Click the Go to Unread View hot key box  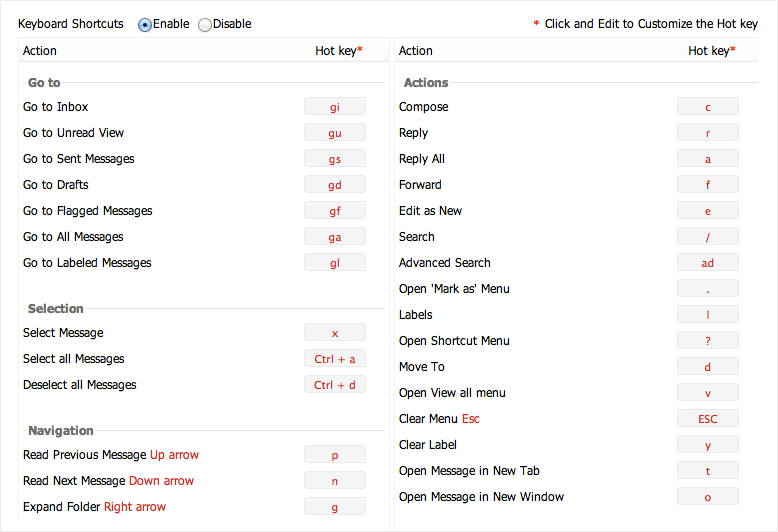pyautogui.click(x=335, y=133)
